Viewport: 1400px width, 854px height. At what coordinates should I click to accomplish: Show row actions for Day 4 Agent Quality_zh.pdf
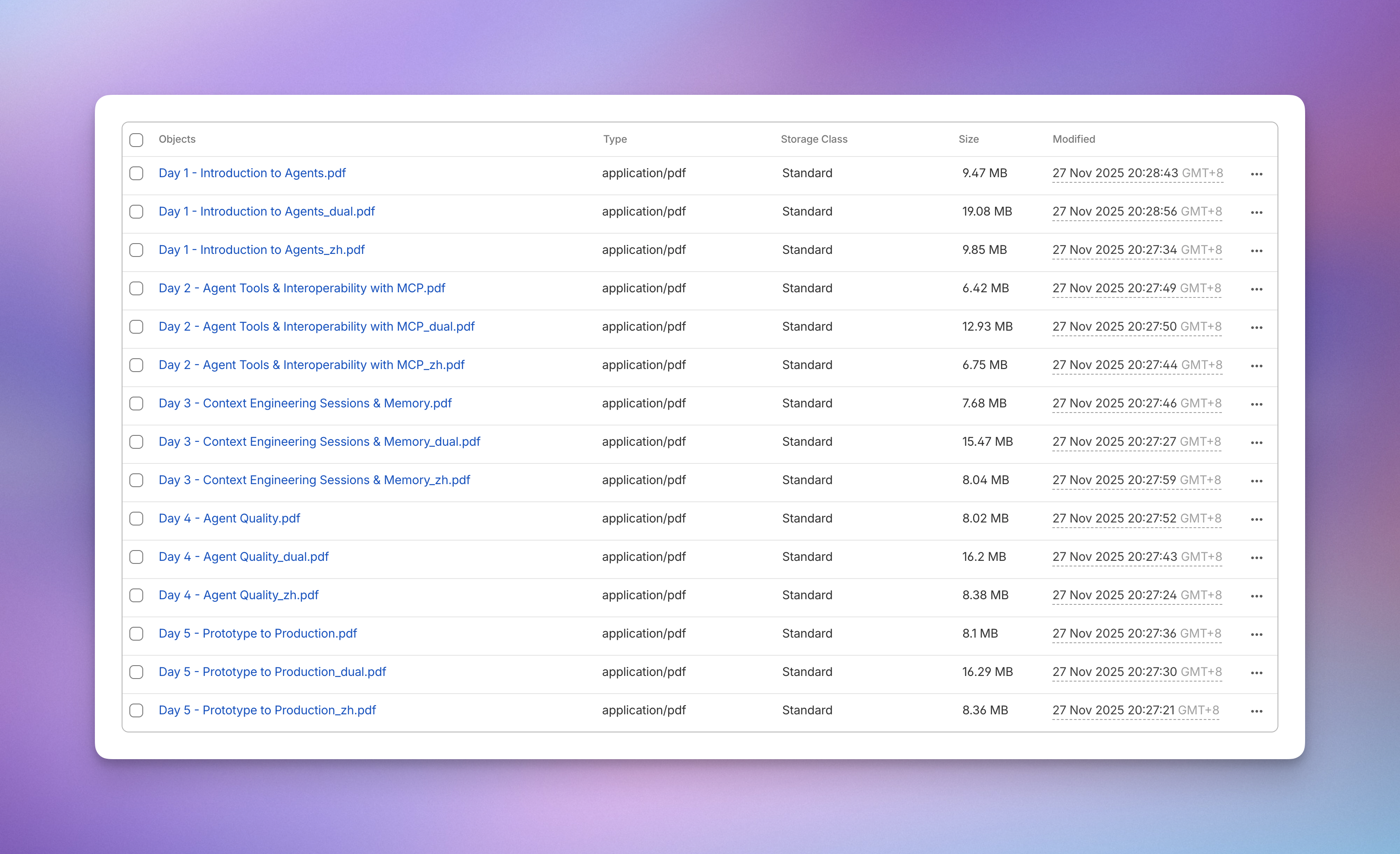(x=1256, y=596)
